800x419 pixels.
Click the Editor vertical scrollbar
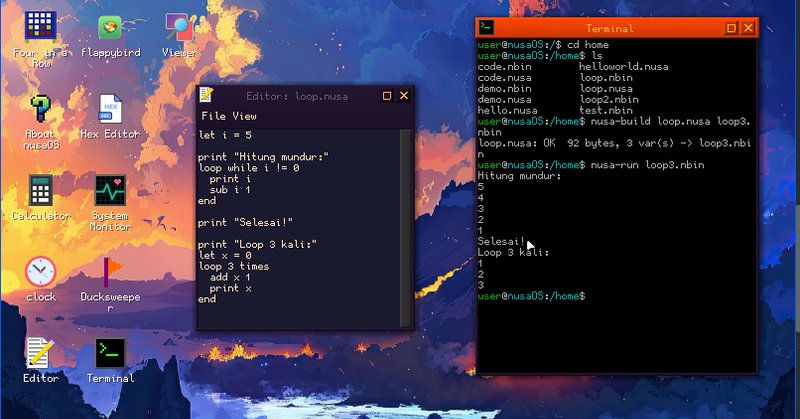[406, 228]
